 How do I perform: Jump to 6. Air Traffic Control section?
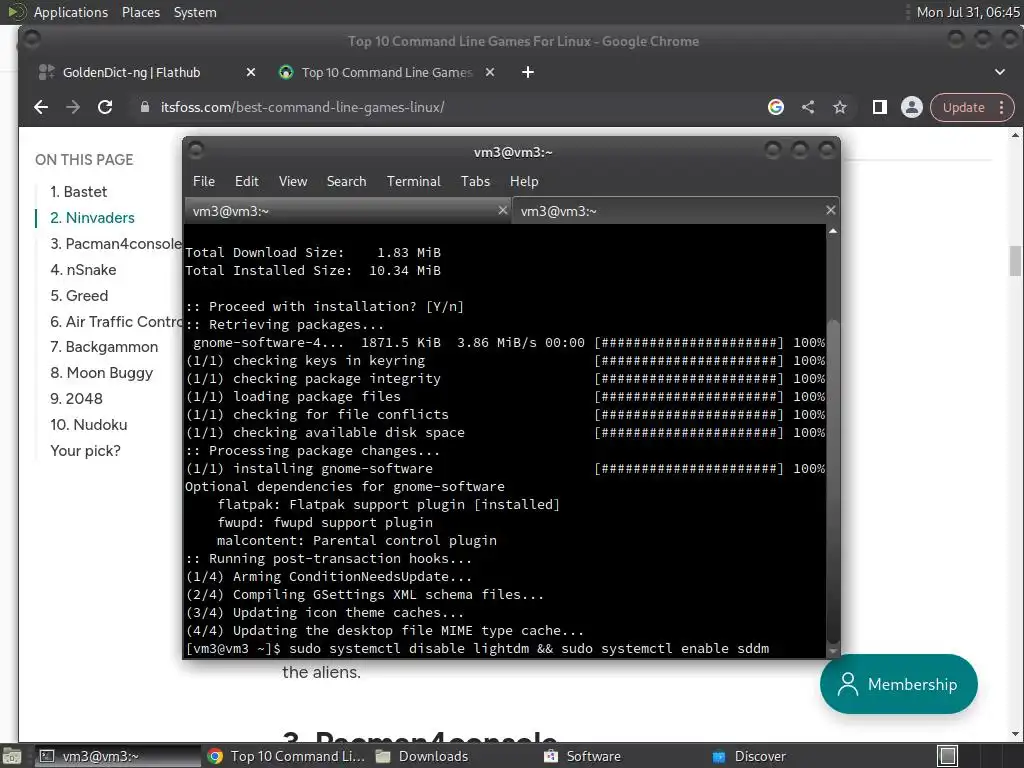tap(116, 322)
